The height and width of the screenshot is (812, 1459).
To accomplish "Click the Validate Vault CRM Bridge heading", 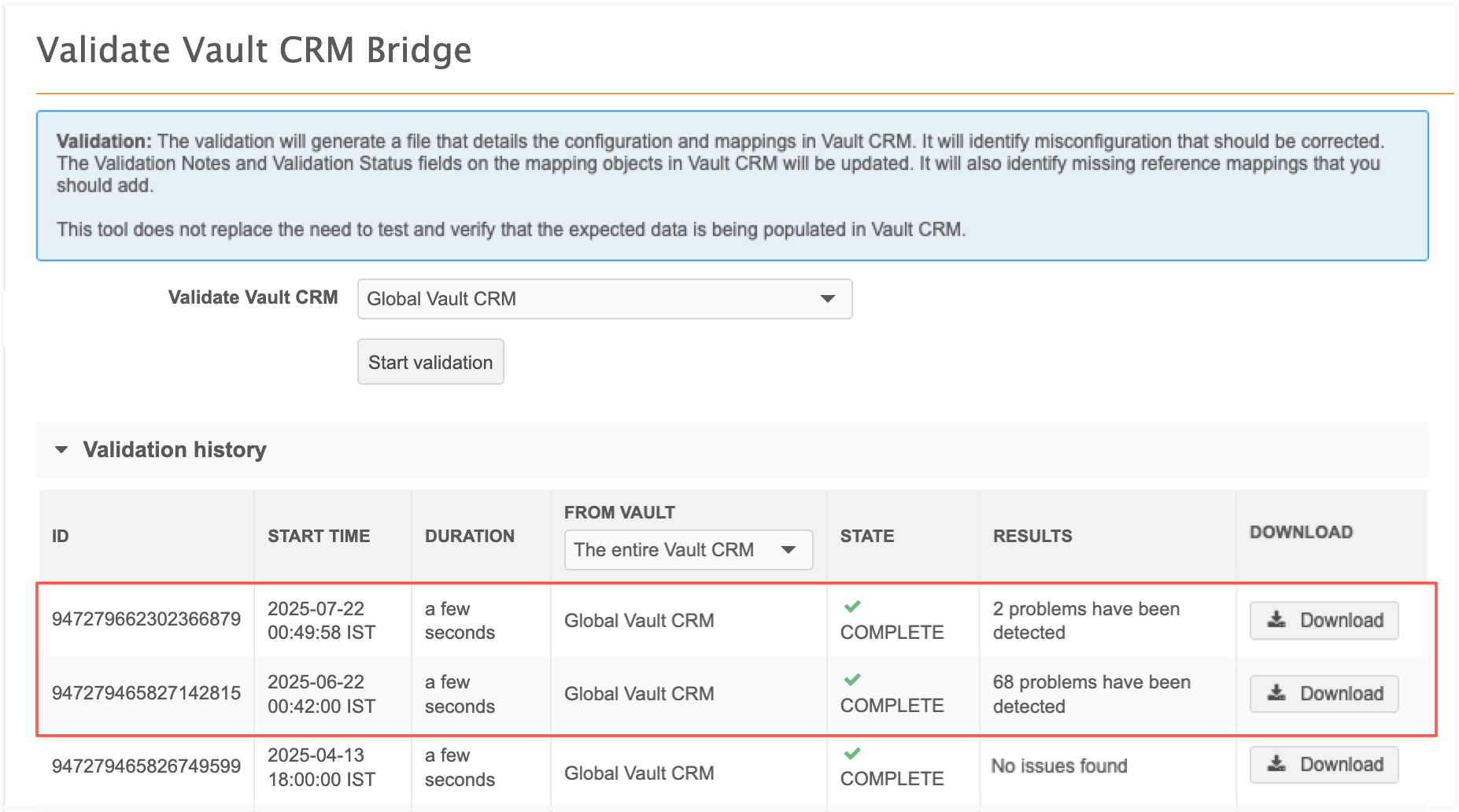I will [254, 50].
